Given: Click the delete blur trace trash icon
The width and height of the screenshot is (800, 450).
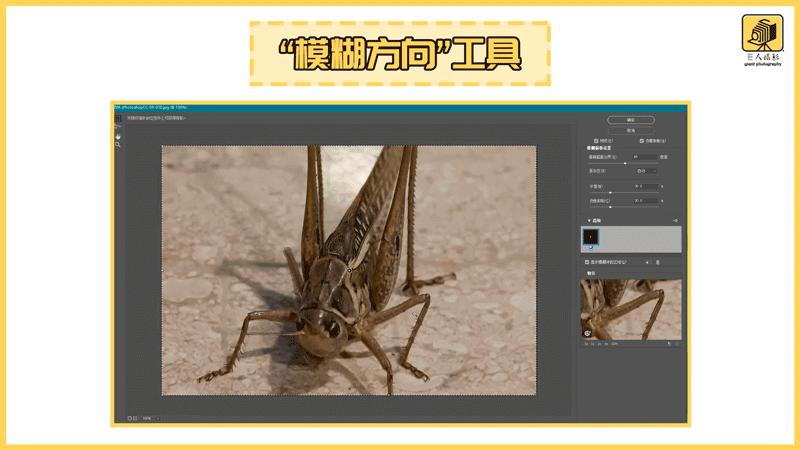Looking at the screenshot, I should [658, 262].
